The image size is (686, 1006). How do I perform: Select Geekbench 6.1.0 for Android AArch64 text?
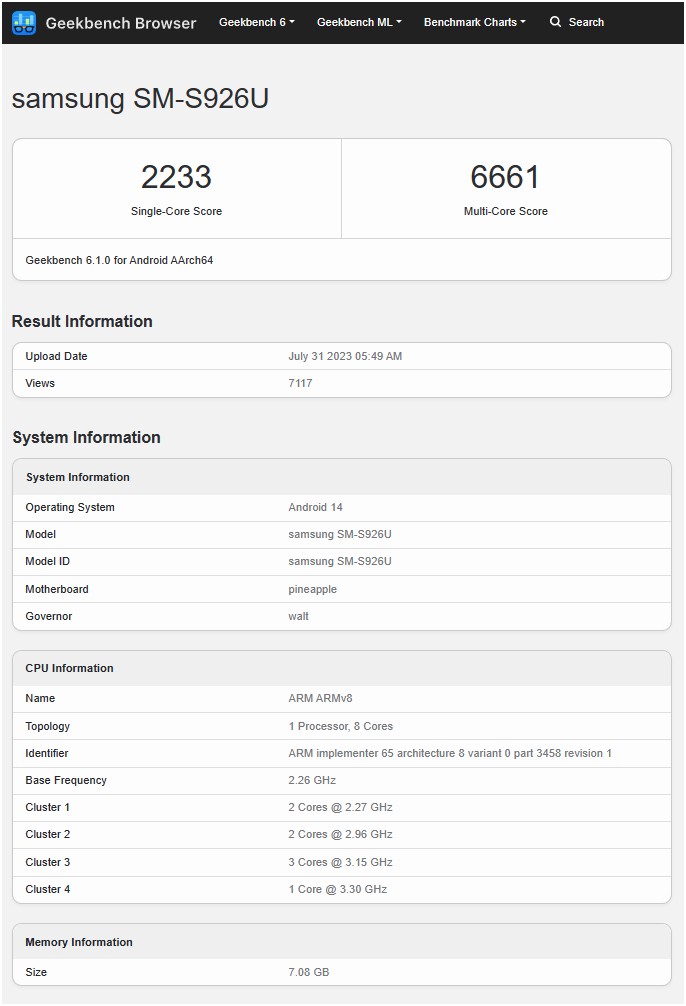[x=119, y=260]
